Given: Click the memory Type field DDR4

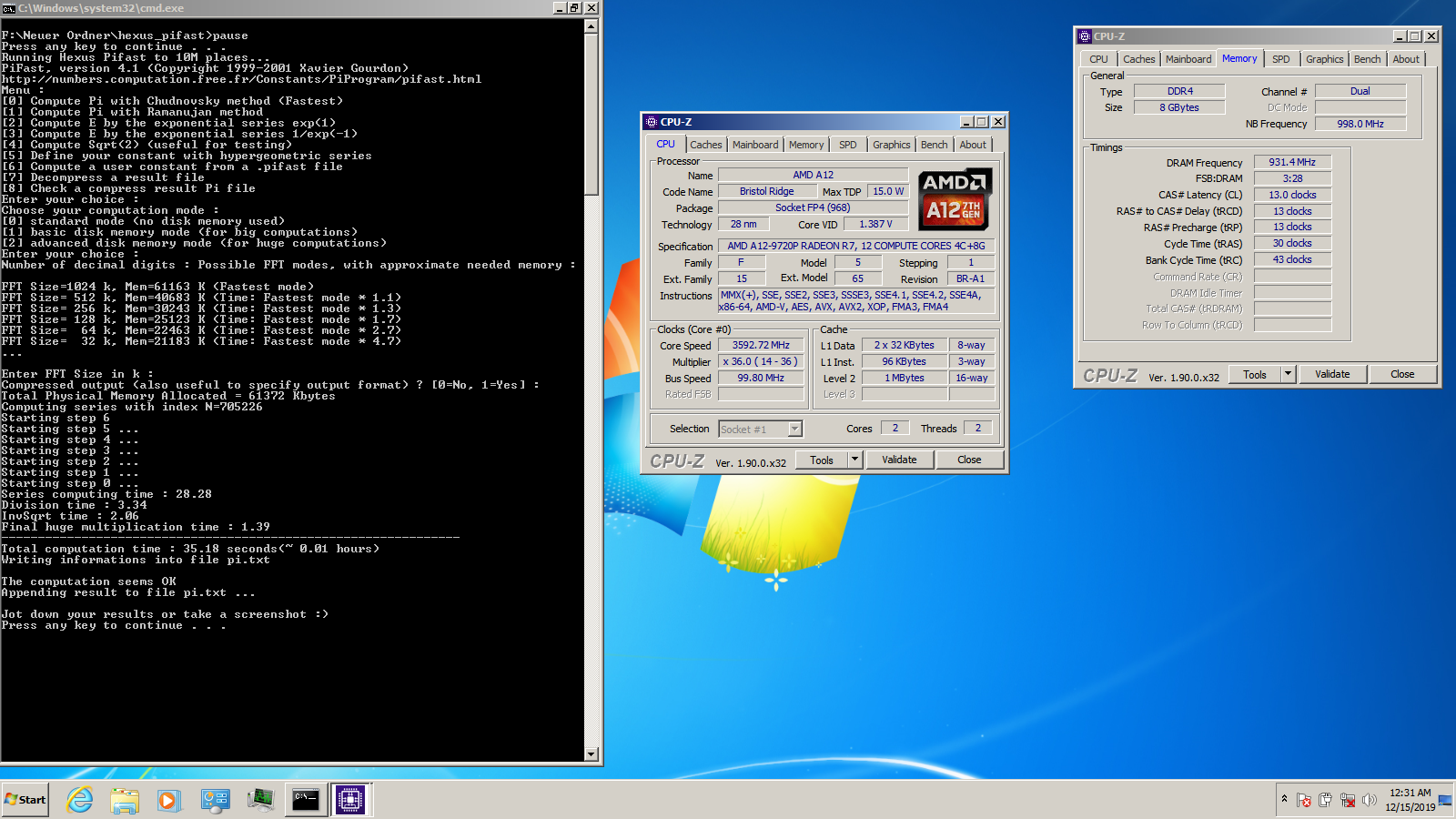Looking at the screenshot, I should click(1180, 91).
